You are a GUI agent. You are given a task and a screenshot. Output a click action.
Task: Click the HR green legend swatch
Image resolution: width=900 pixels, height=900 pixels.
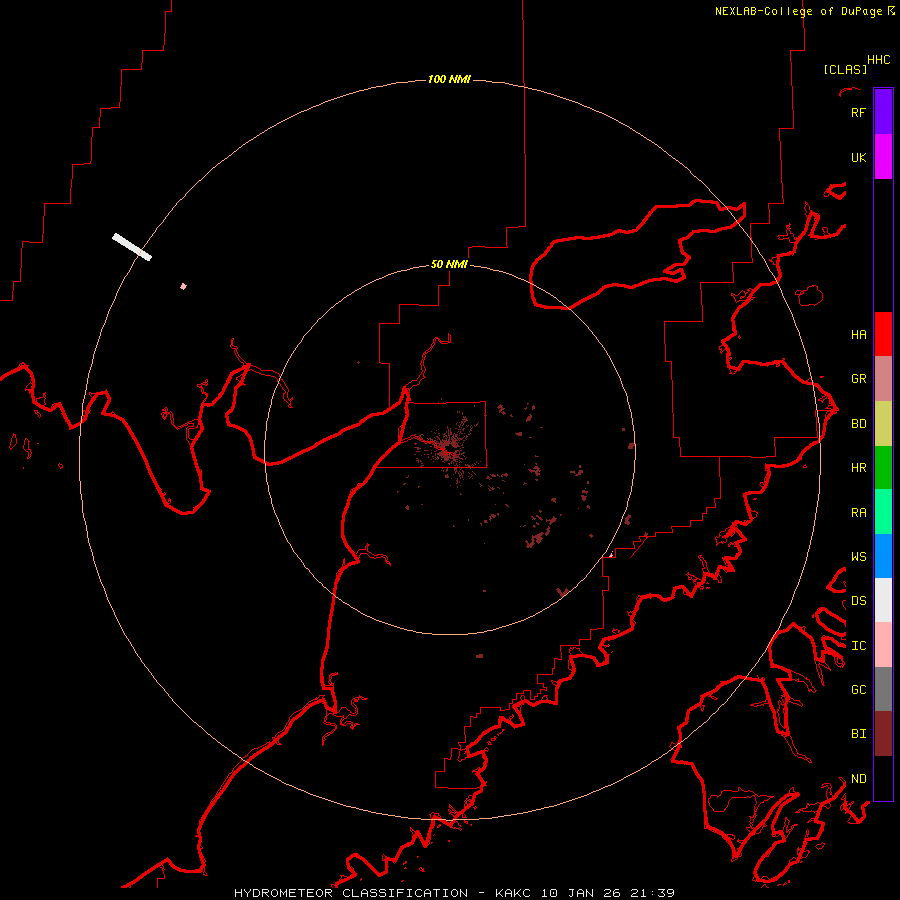coord(883,468)
